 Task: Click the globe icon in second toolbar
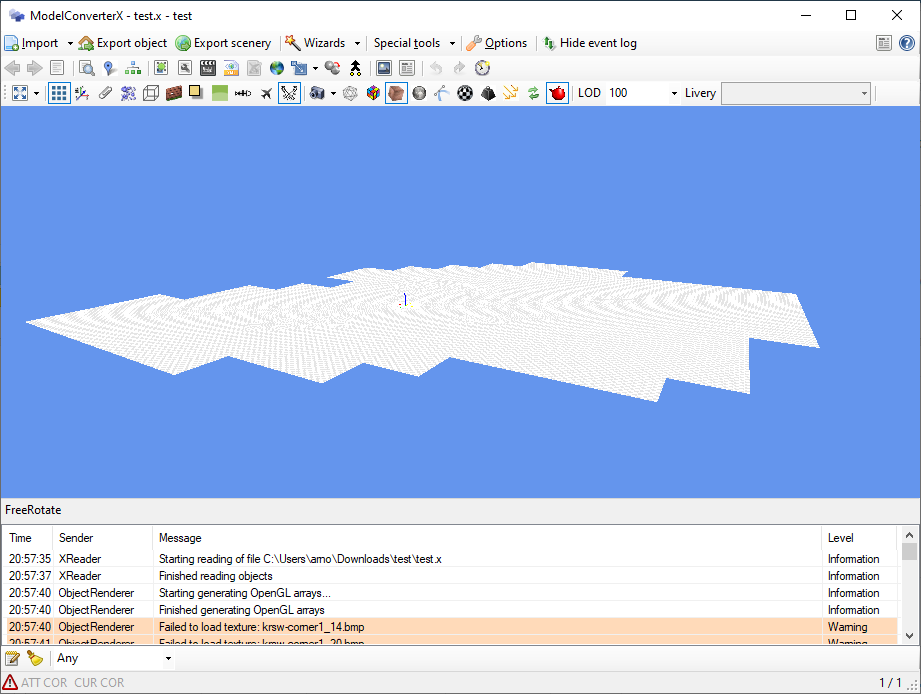(277, 68)
